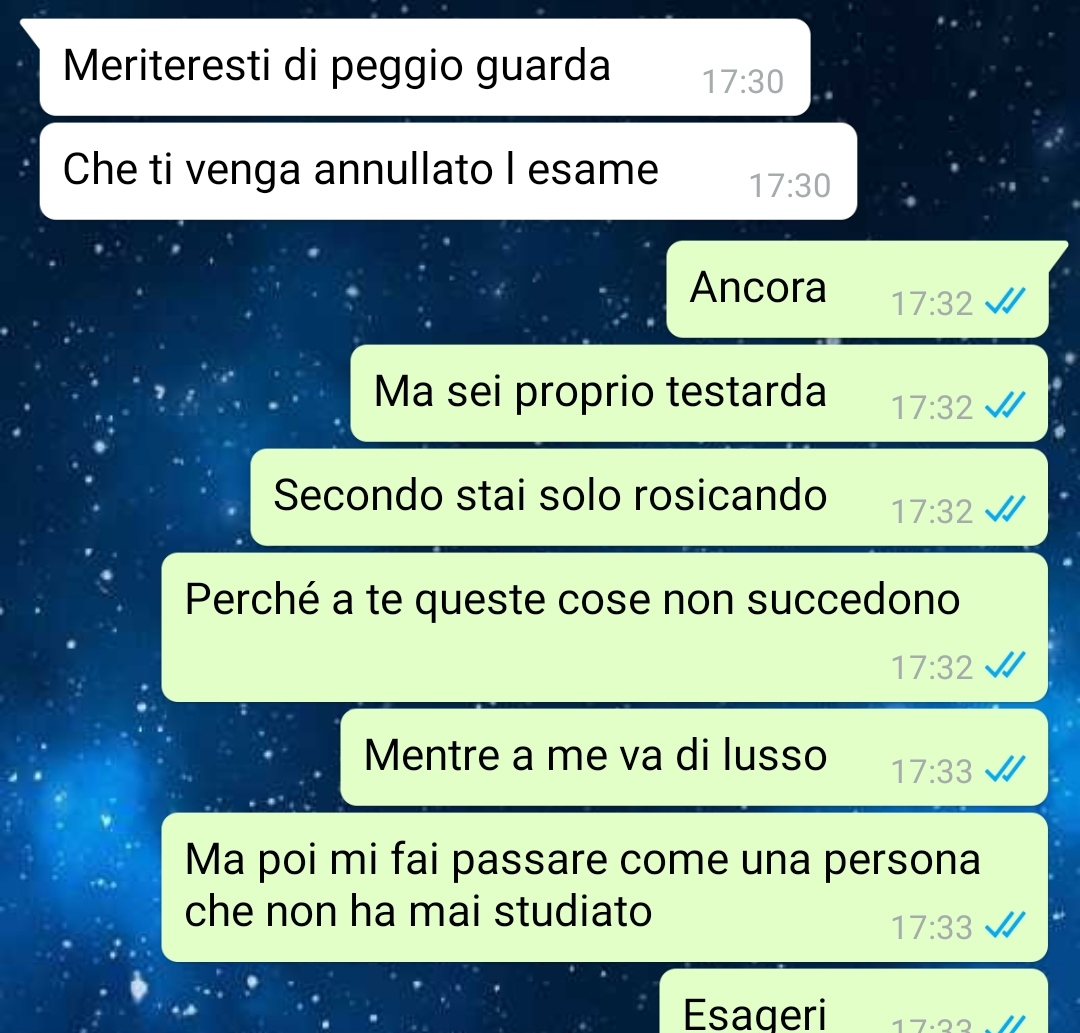Click the 17:33 timestamp on 'Mentre a me va di lusso'
Viewport: 1080px width, 1033px height.
(931, 771)
